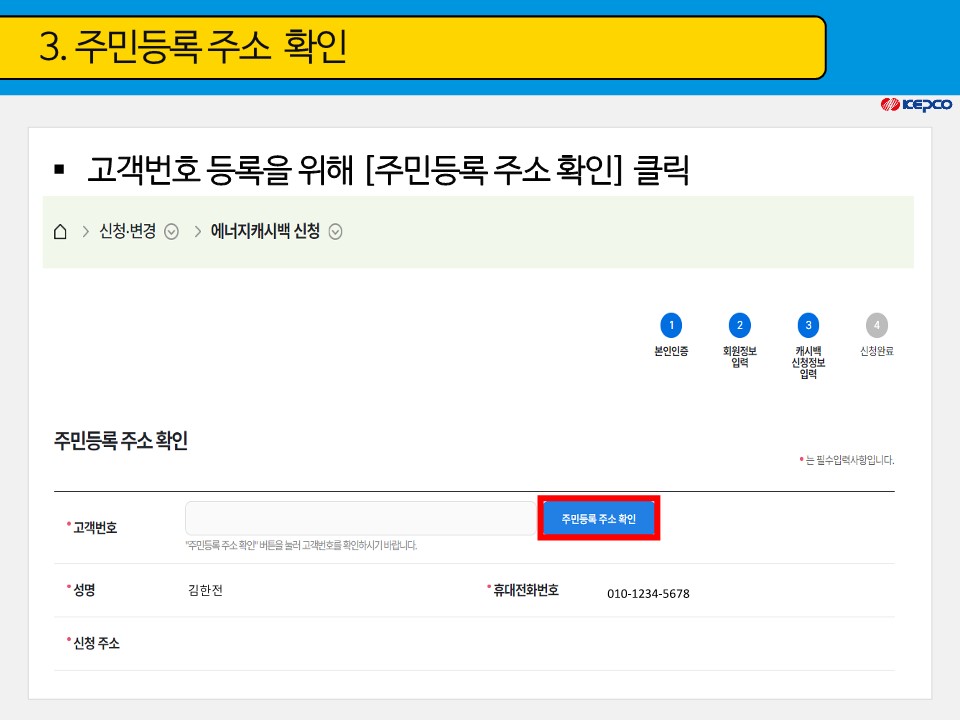The image size is (960, 720).
Task: Select 에너지캐시백 신청 in the breadcrumb
Action: pyautogui.click(x=265, y=231)
